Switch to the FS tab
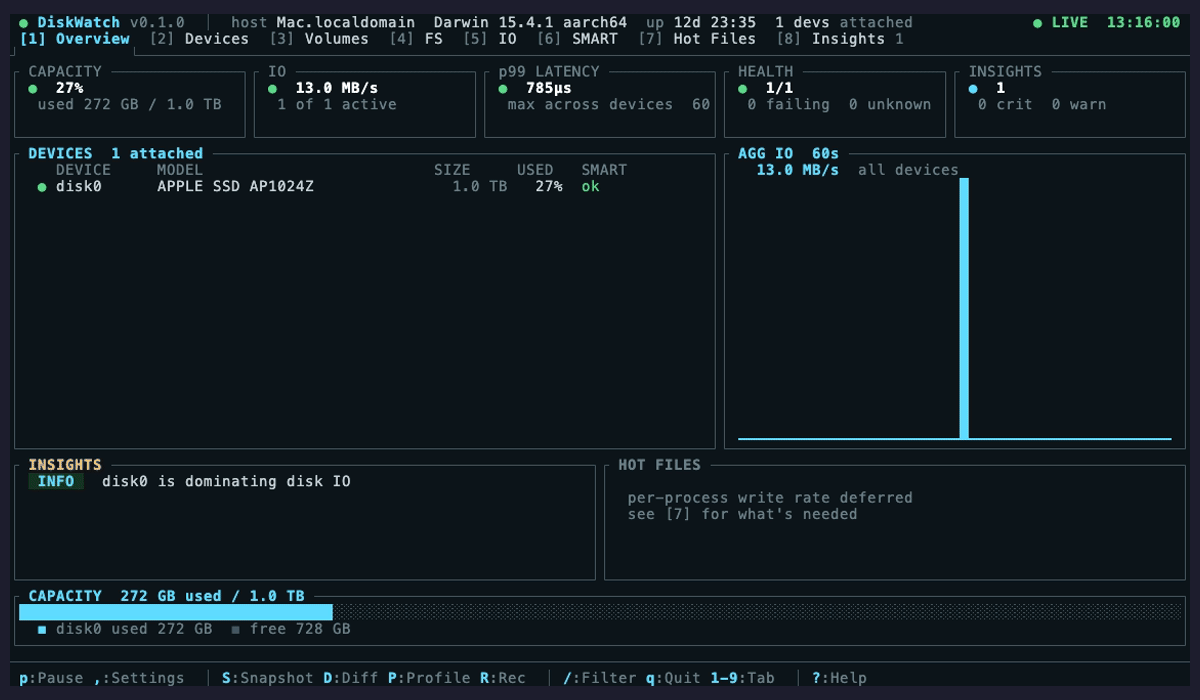The image size is (1200, 700). coord(416,39)
